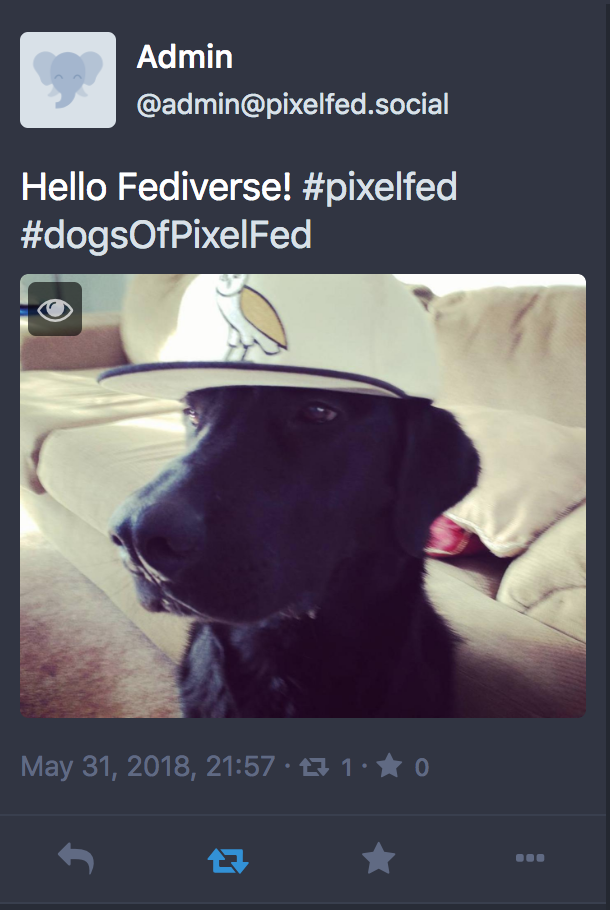Screen dimensions: 610x910
Task: Open the May 31, 2018, 21:57 timestamp
Action: click(x=147, y=767)
